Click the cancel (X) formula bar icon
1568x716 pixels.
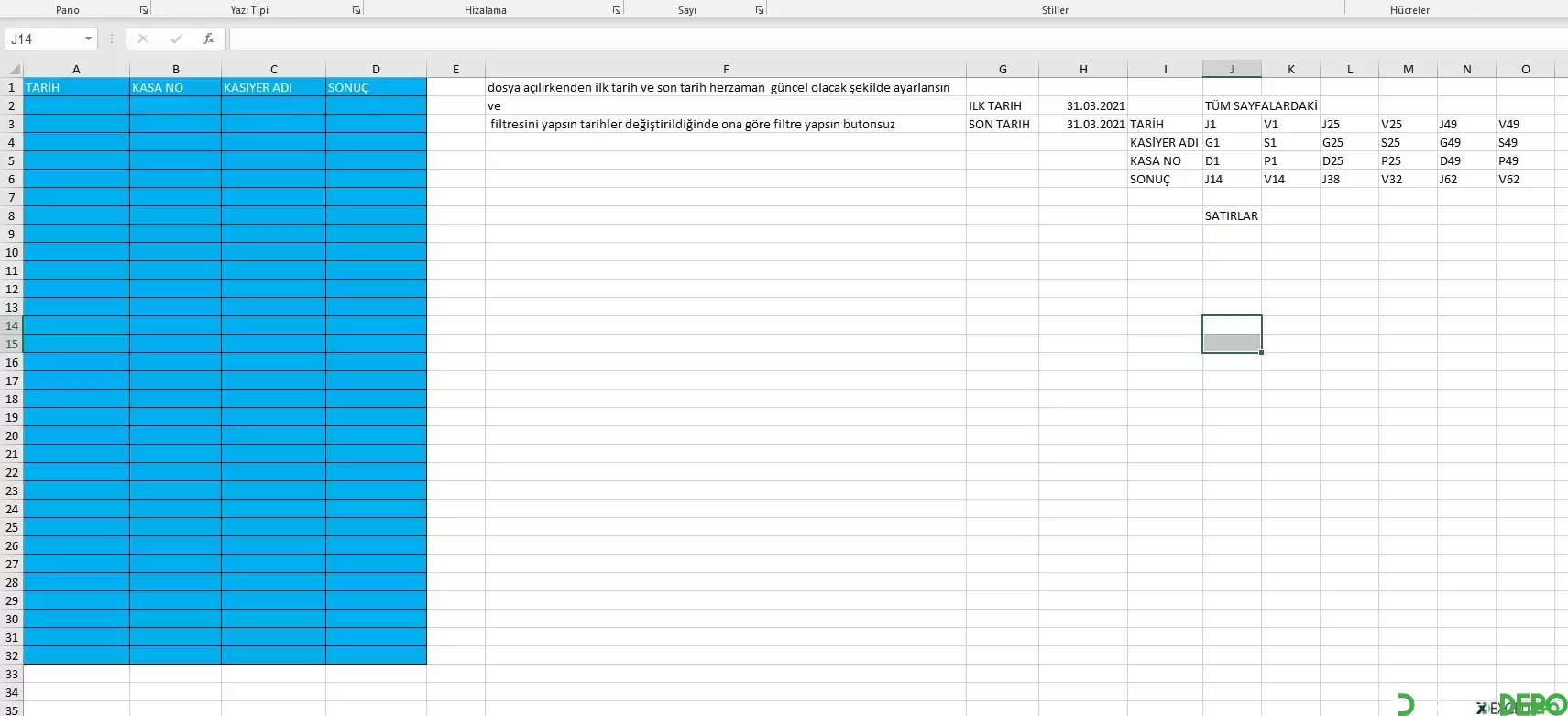coord(143,39)
